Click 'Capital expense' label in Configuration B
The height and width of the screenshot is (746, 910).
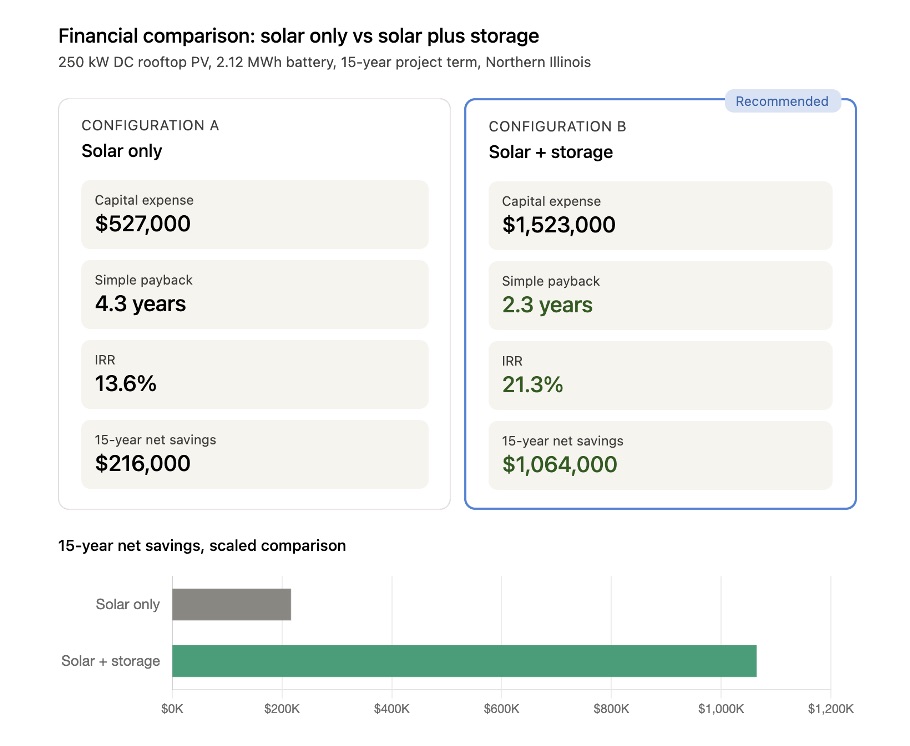[x=551, y=201]
